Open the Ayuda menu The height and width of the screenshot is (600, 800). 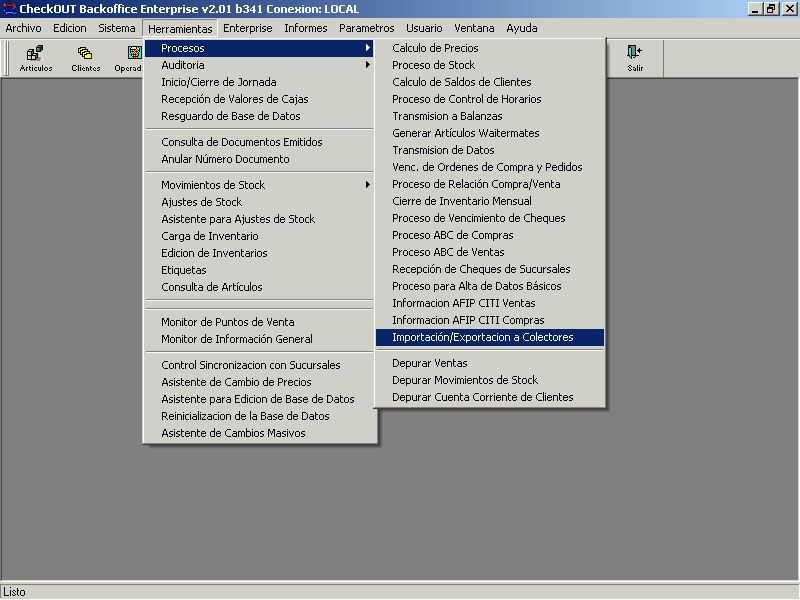click(521, 28)
